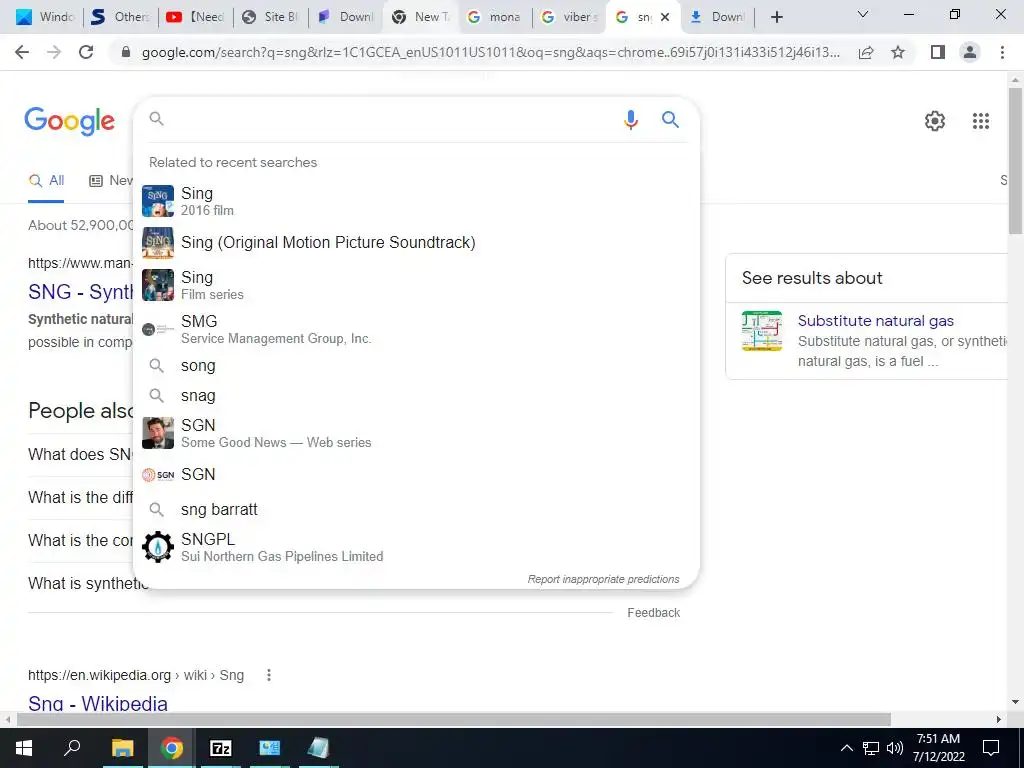Viewport: 1024px width, 768px height.
Task: Open Chrome profile avatar menu
Action: [x=970, y=52]
